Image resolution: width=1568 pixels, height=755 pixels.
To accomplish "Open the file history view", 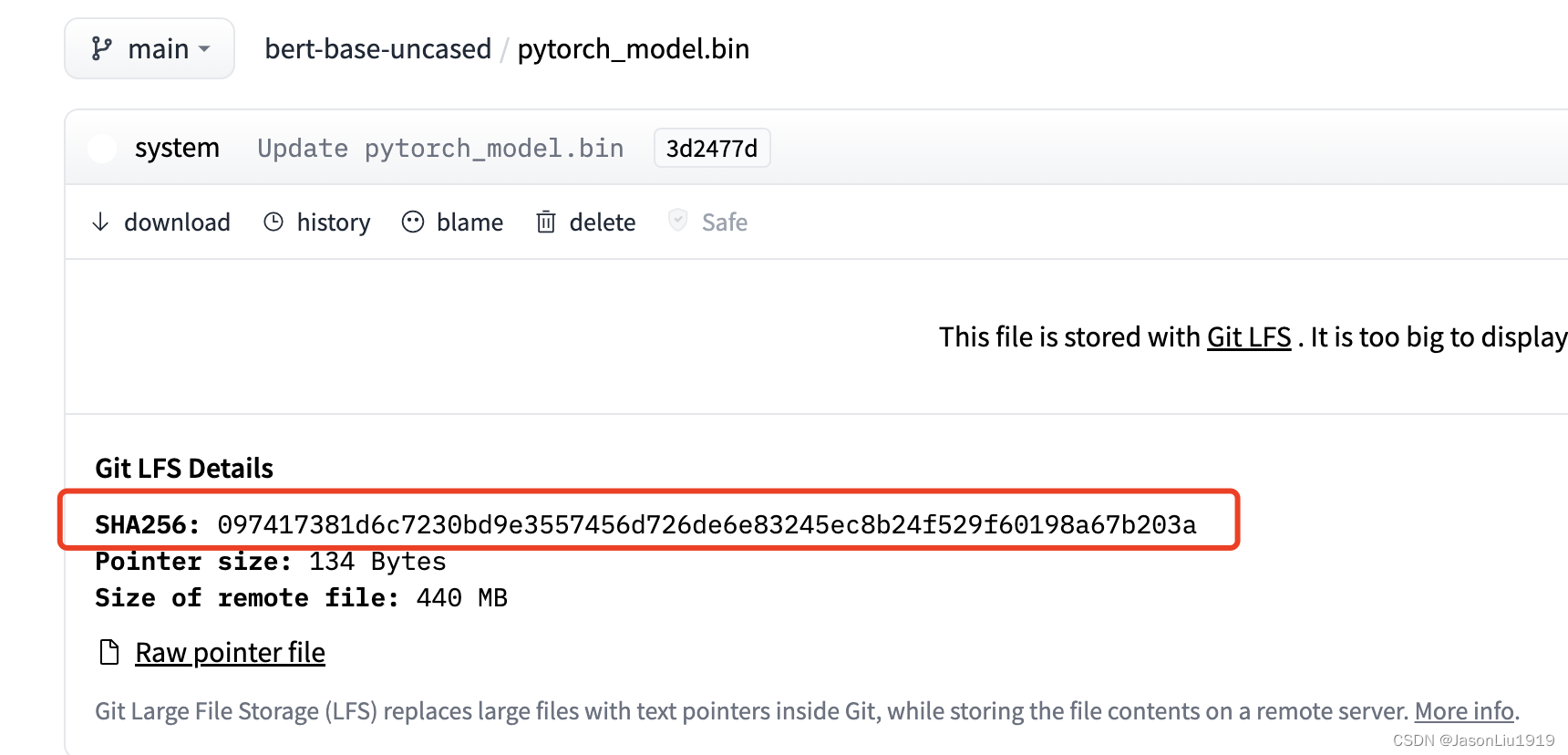I will (x=333, y=222).
